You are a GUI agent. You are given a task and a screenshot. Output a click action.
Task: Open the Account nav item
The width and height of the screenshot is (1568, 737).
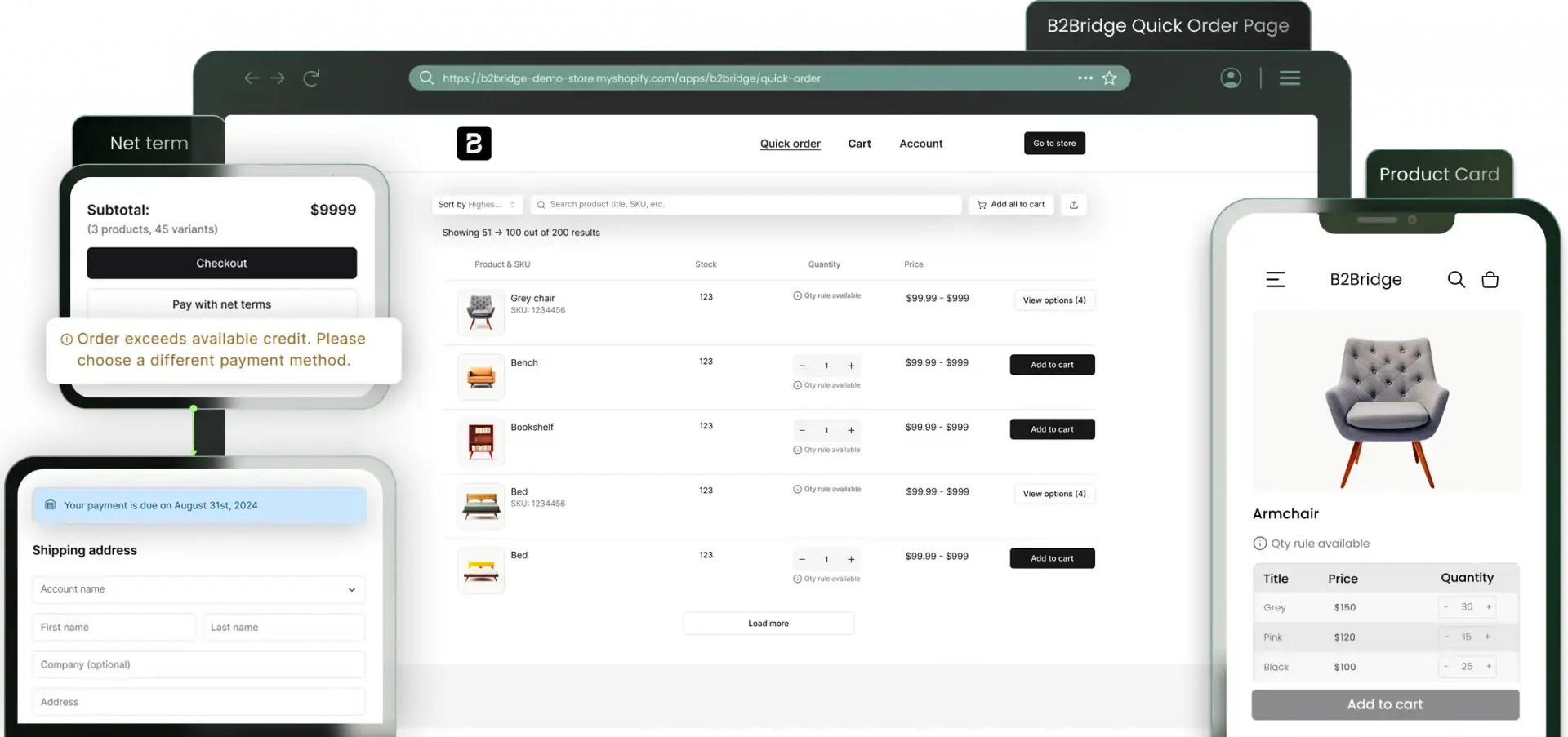click(920, 144)
